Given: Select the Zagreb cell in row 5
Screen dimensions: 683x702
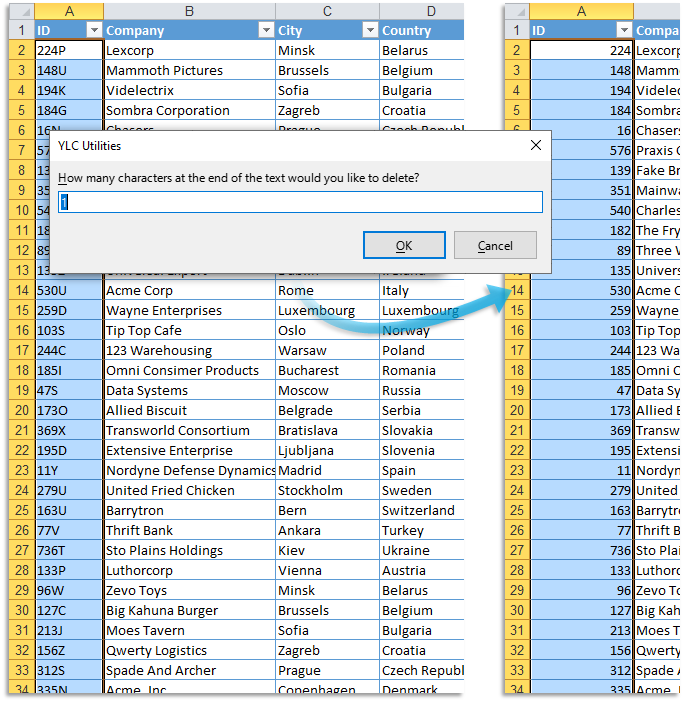Looking at the screenshot, I should [x=327, y=110].
